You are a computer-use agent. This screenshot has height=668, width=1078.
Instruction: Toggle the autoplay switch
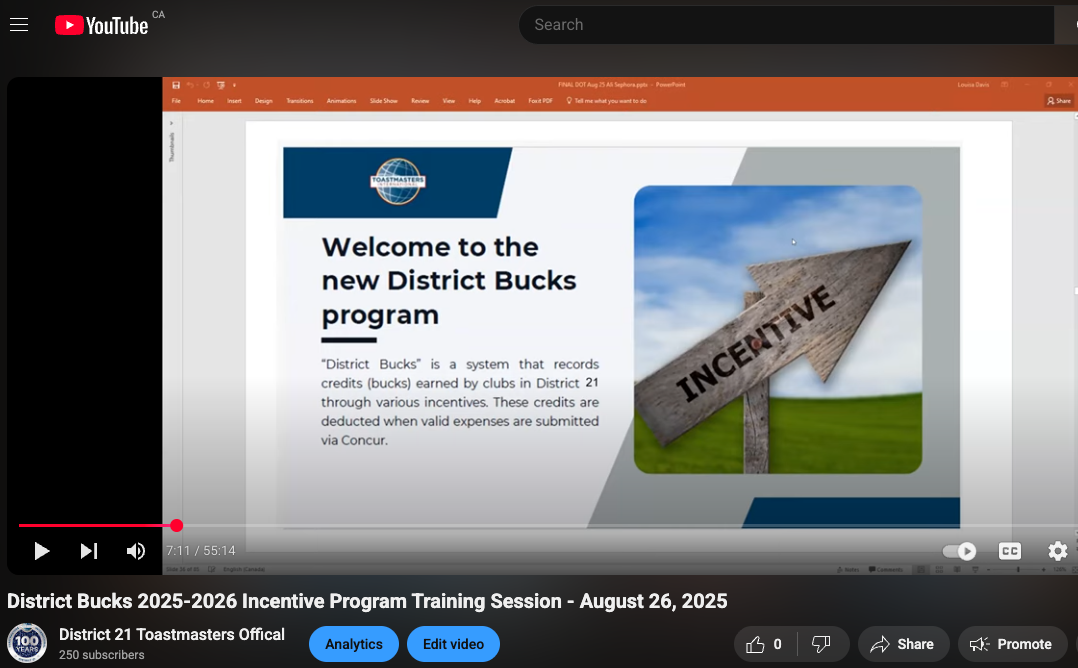coord(959,551)
